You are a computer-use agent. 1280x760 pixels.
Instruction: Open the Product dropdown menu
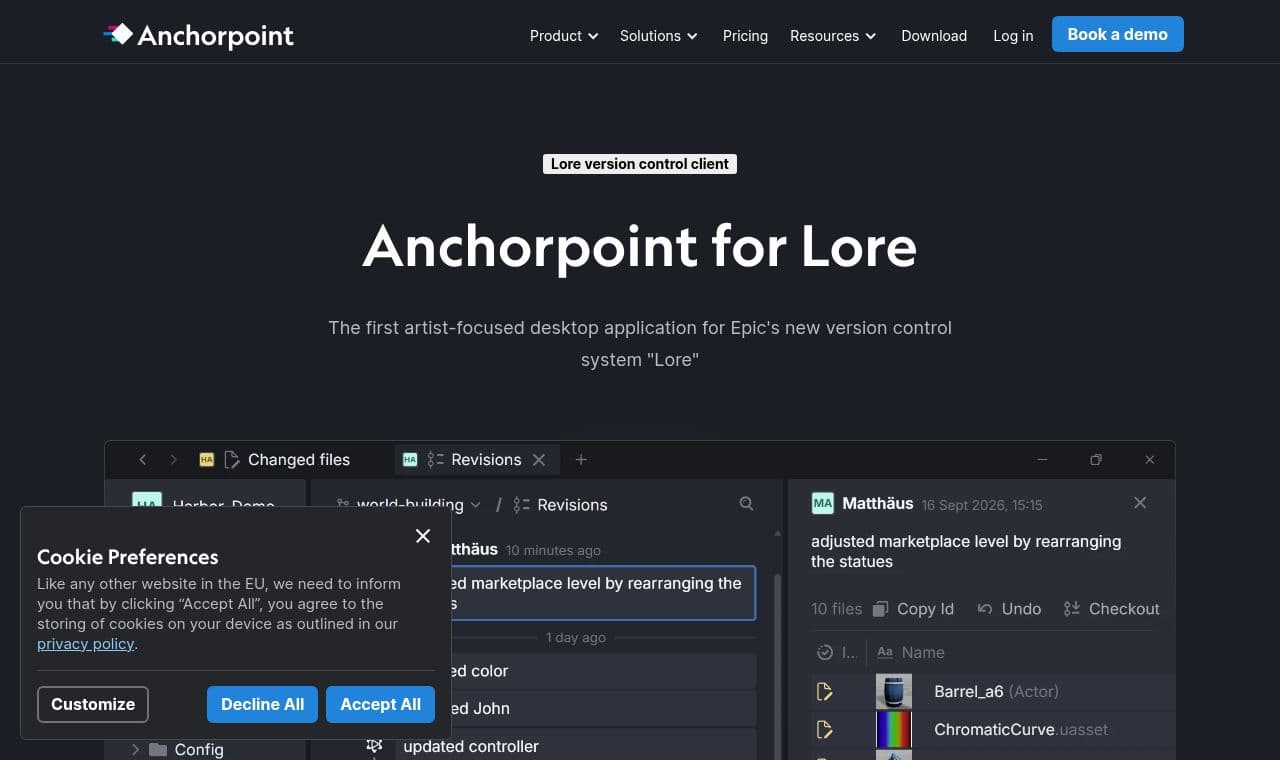click(x=564, y=36)
